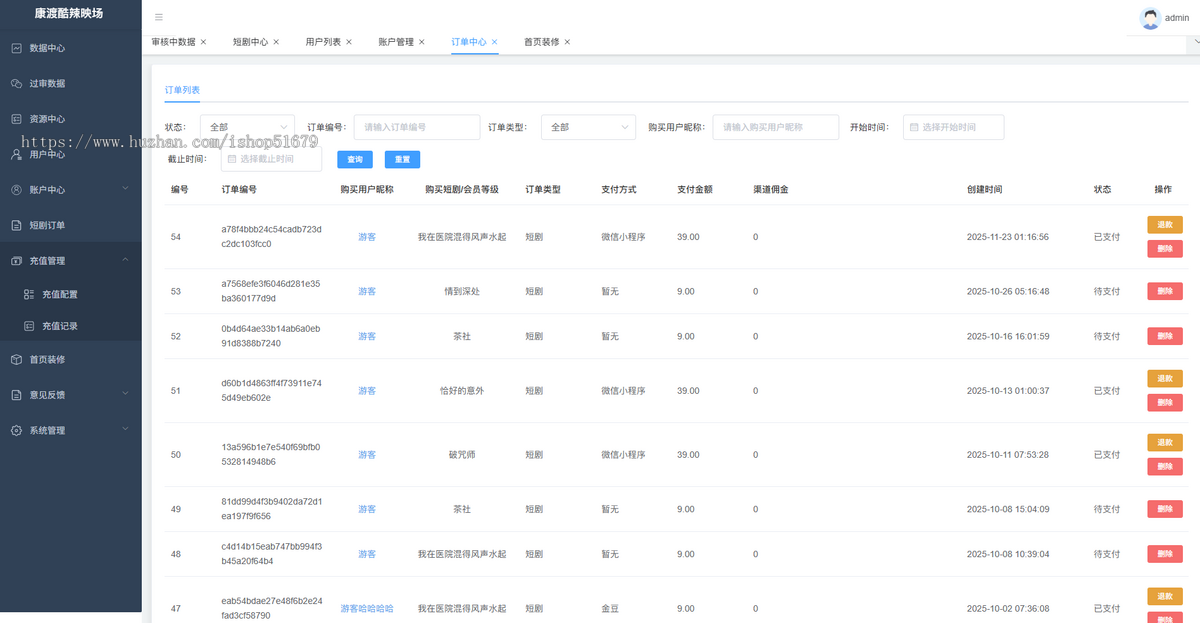Screen dimensions: 1200x623
Task: Select the 账户管理 tab
Action: [x=397, y=41]
